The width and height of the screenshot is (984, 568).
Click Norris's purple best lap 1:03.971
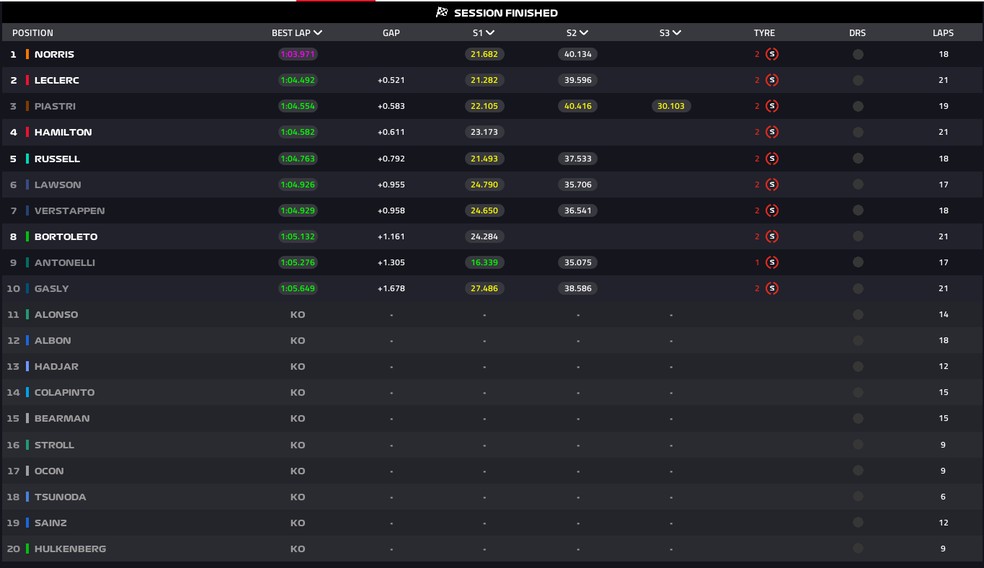297,55
